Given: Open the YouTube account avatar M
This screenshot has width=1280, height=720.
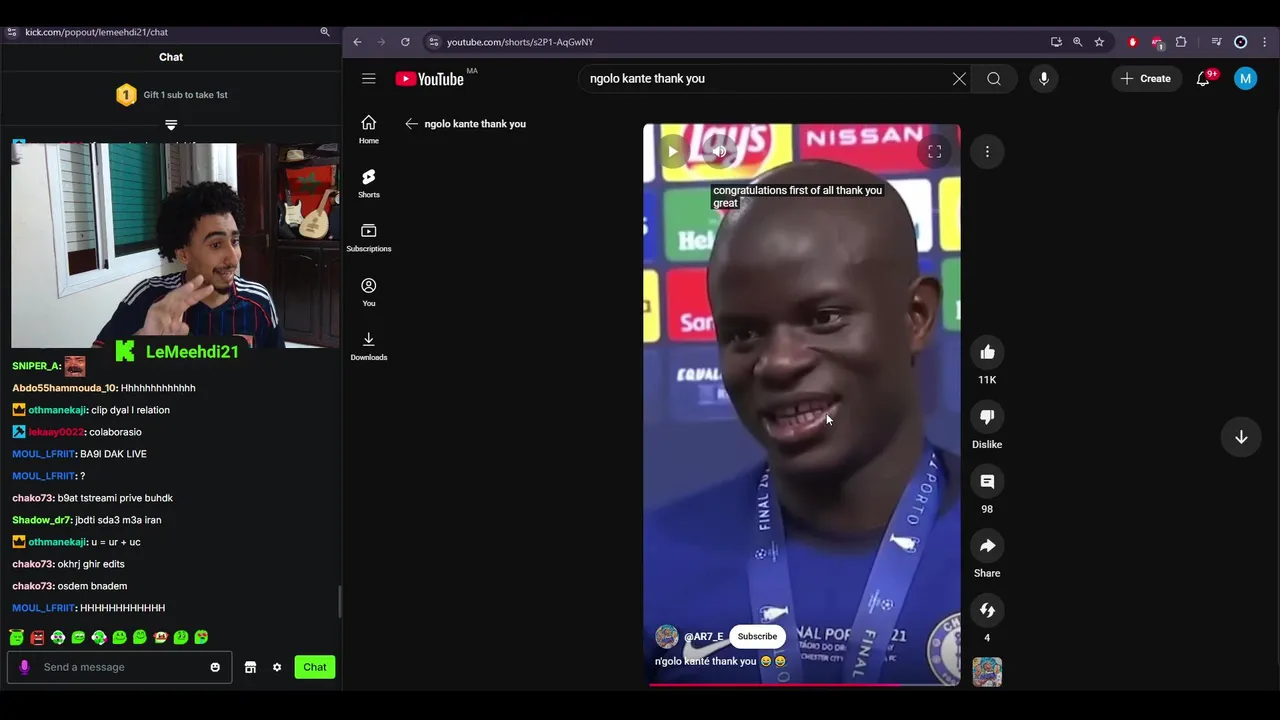Looking at the screenshot, I should click(x=1245, y=79).
